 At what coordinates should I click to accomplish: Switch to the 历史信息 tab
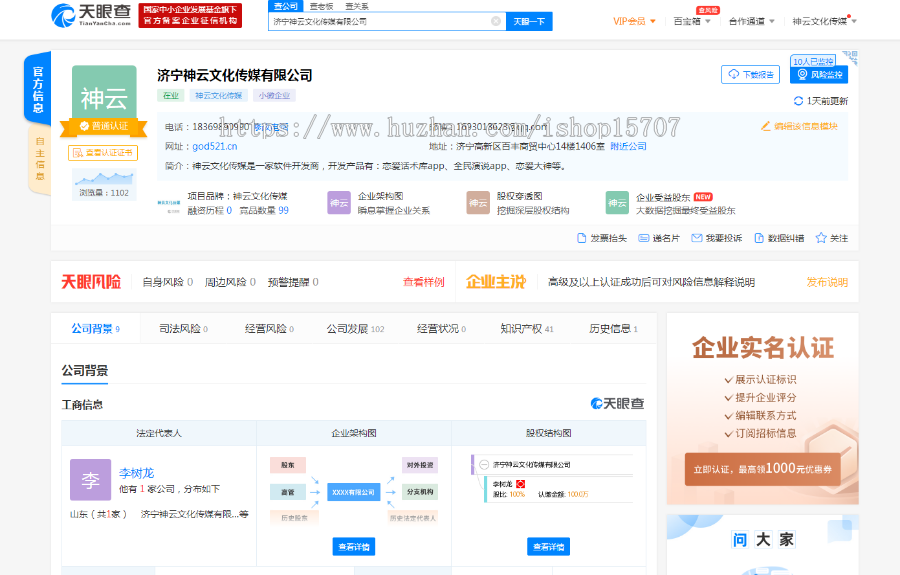(613, 329)
